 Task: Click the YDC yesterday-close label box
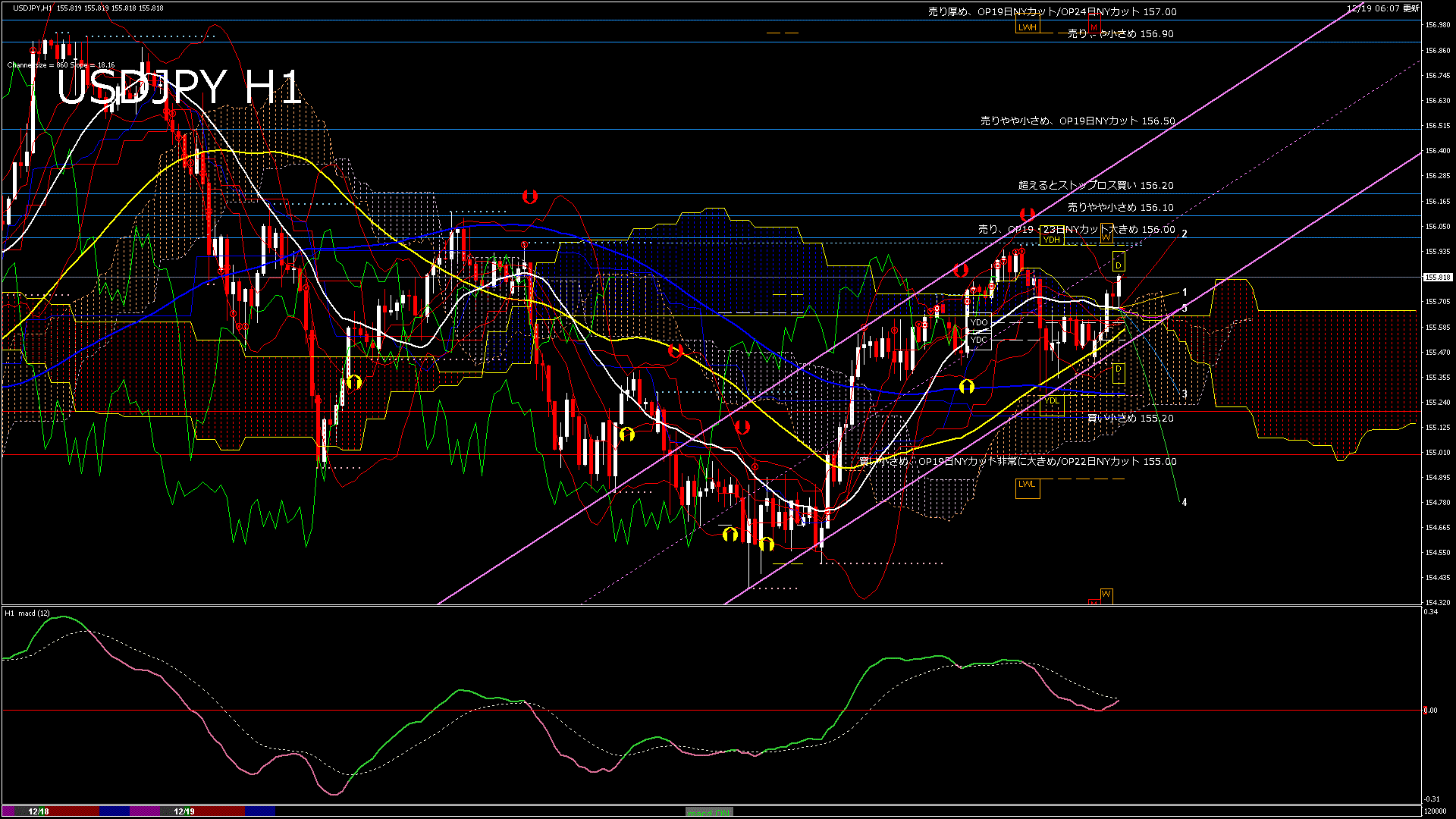point(979,340)
